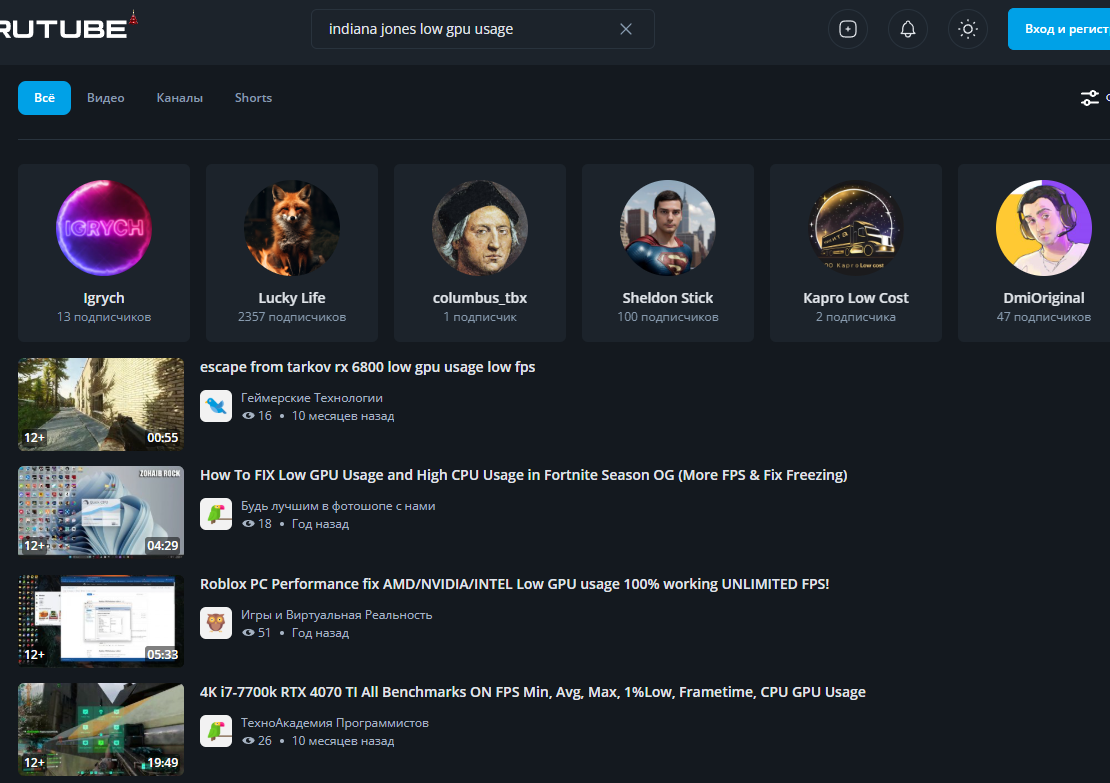Open Sheldon Stick superman avatar

point(668,227)
